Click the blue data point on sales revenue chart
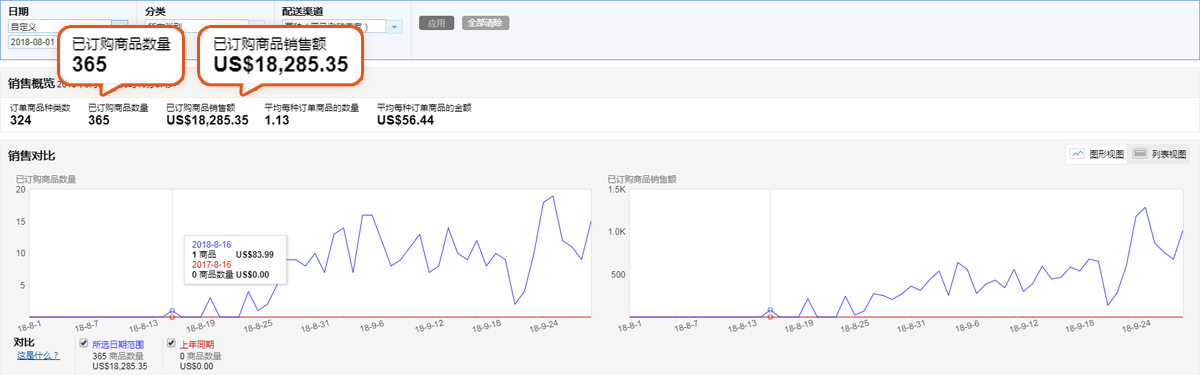The image size is (1200, 375). click(x=770, y=311)
